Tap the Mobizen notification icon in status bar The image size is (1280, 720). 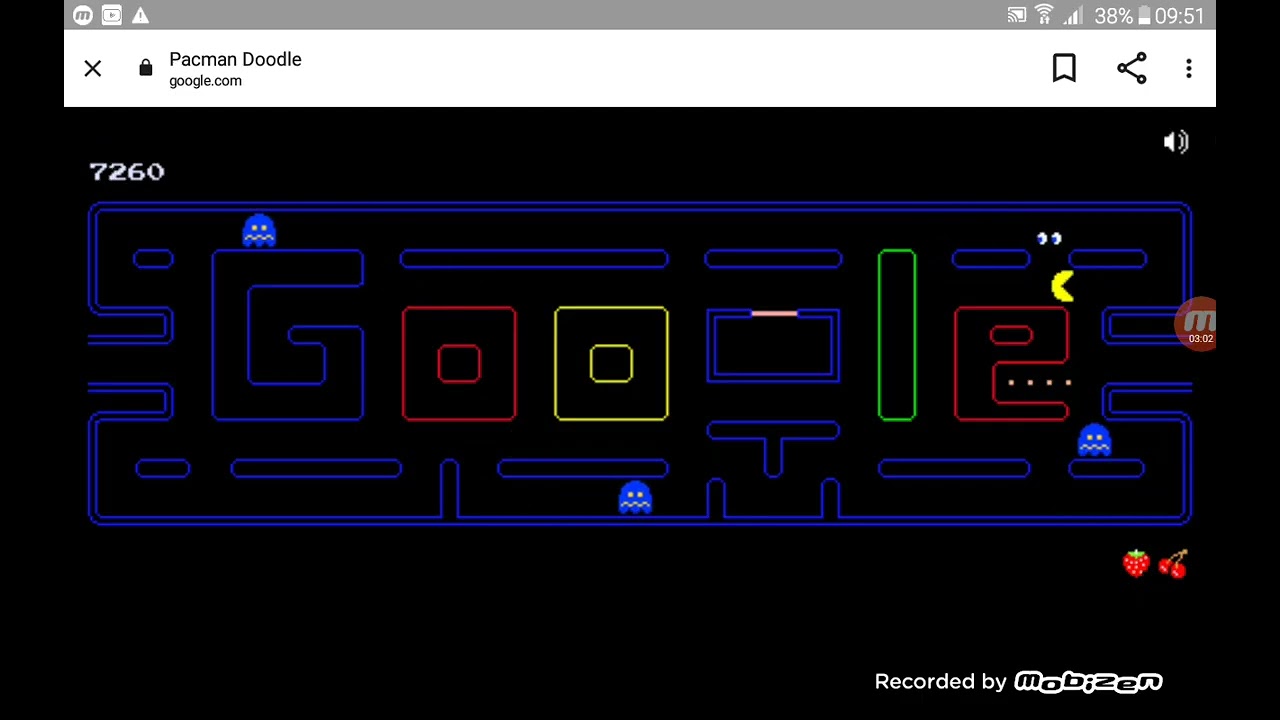tap(83, 15)
